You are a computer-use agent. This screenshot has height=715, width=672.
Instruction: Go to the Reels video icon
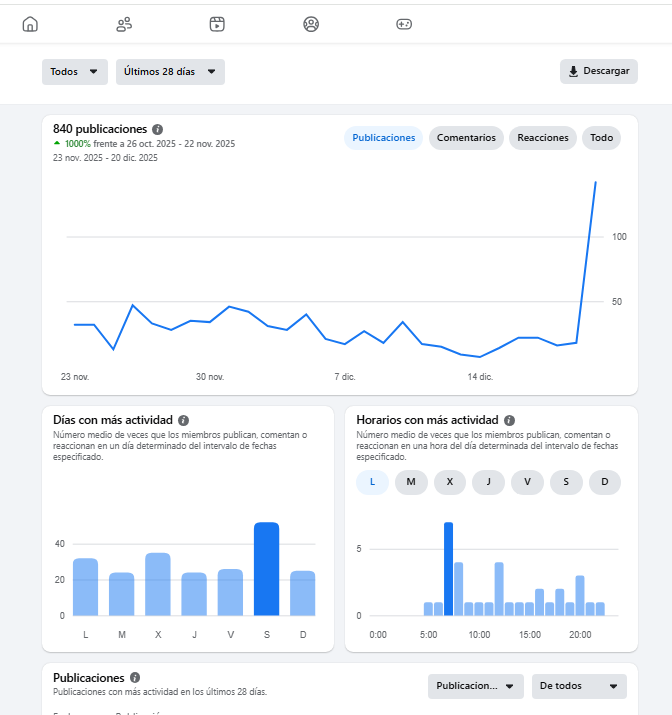pyautogui.click(x=217, y=24)
